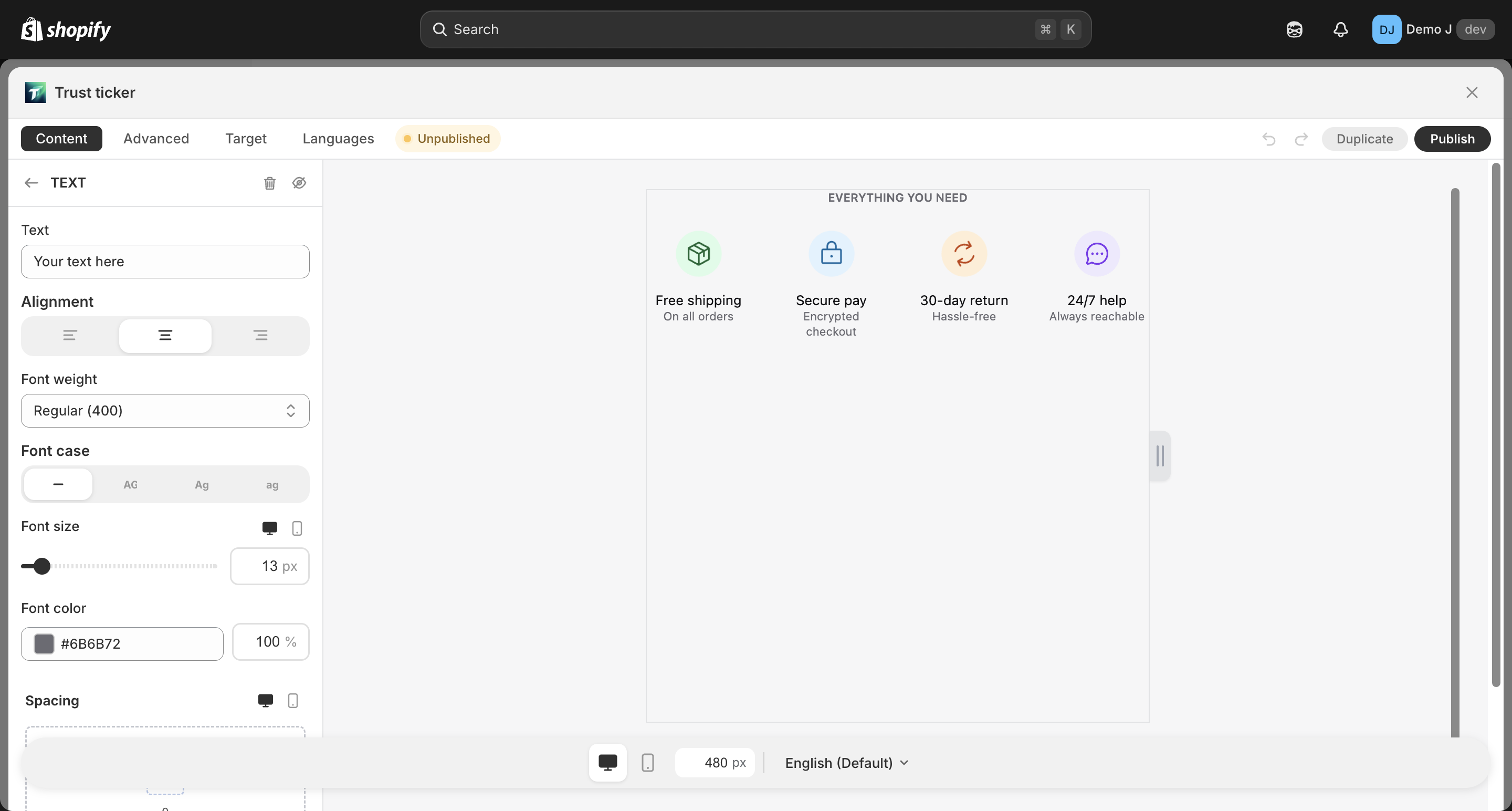Click the #6B6B72 hex color field

click(122, 643)
